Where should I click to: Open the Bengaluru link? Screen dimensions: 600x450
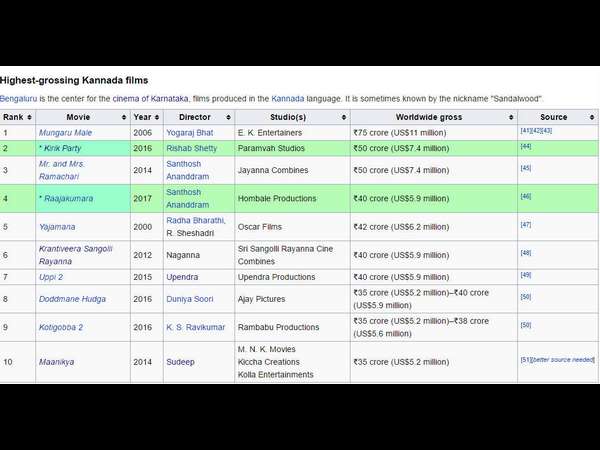[x=18, y=99]
